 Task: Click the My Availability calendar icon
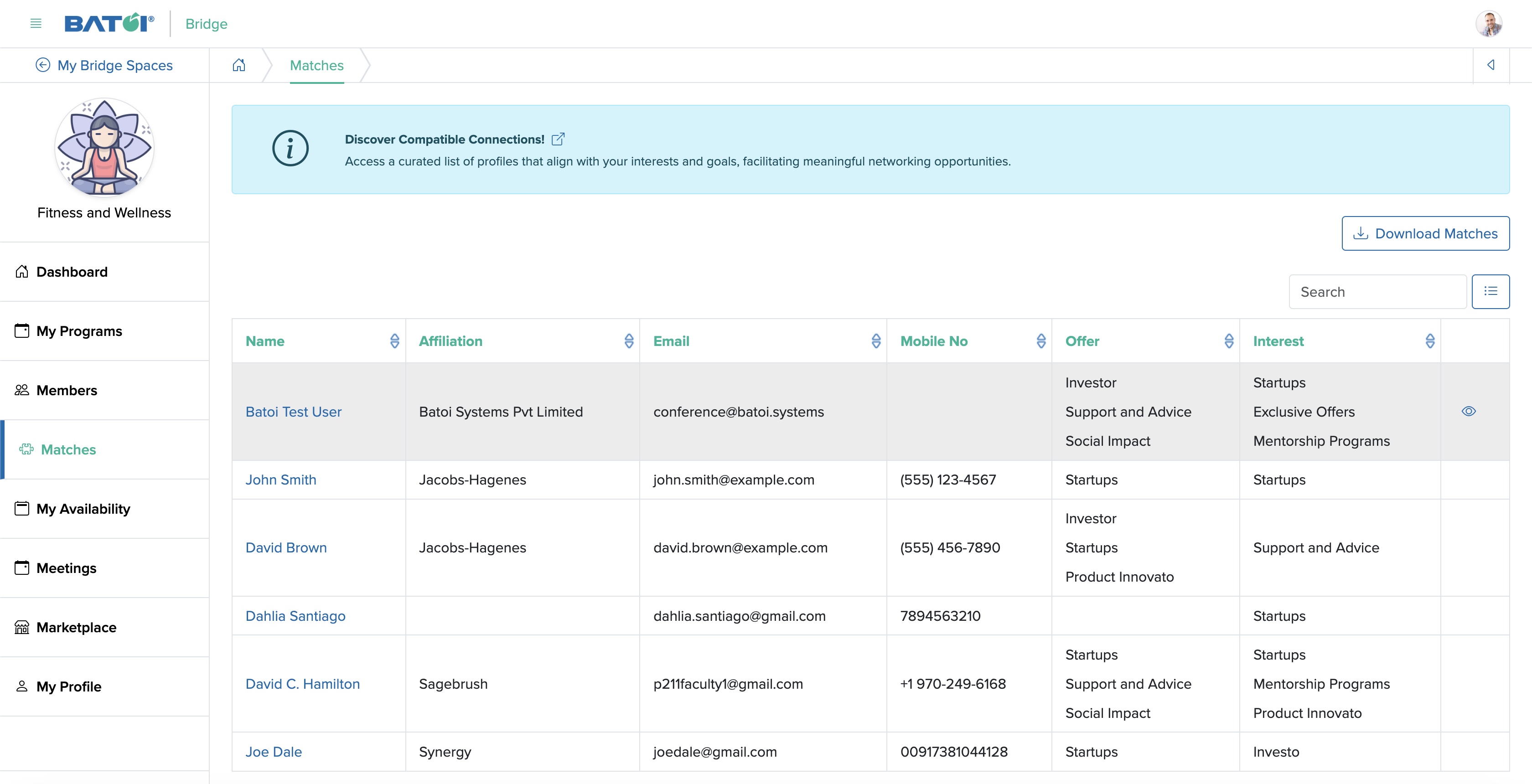22,508
